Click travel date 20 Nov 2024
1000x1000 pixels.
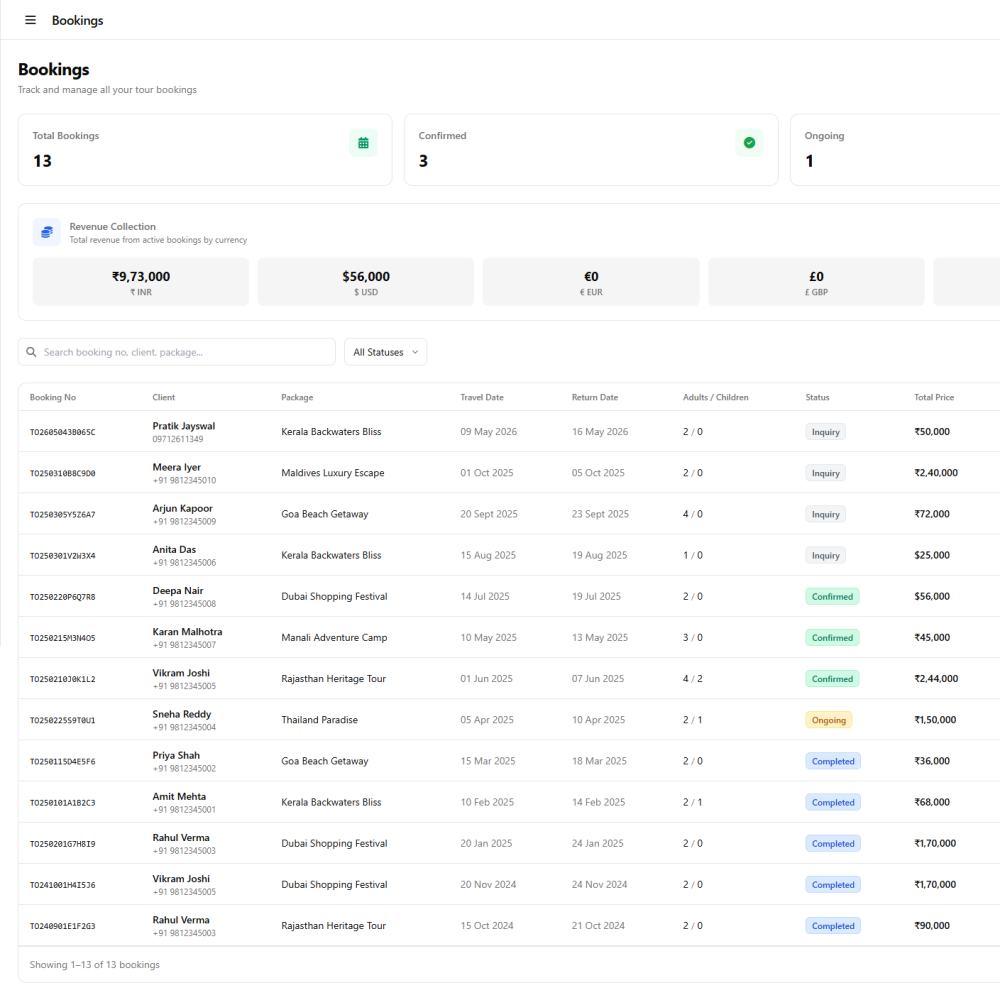point(489,885)
